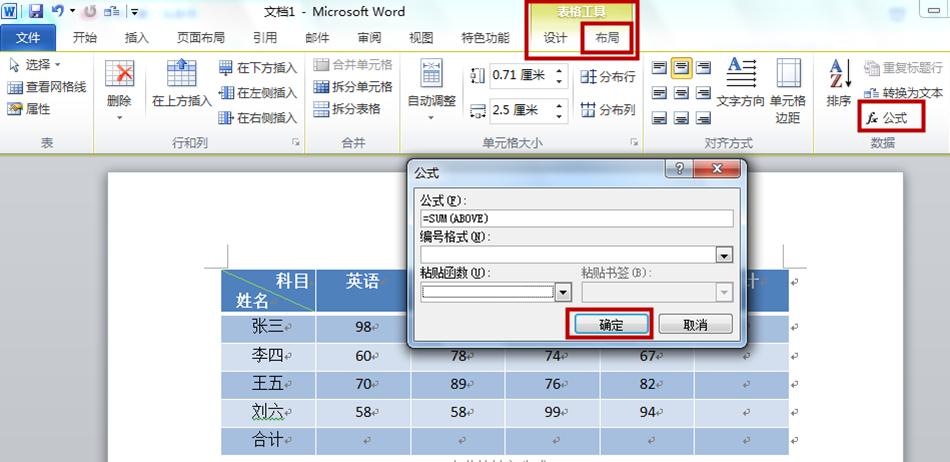Open the 行和列 group dialog launcher
The height and width of the screenshot is (462, 950).
(296, 142)
